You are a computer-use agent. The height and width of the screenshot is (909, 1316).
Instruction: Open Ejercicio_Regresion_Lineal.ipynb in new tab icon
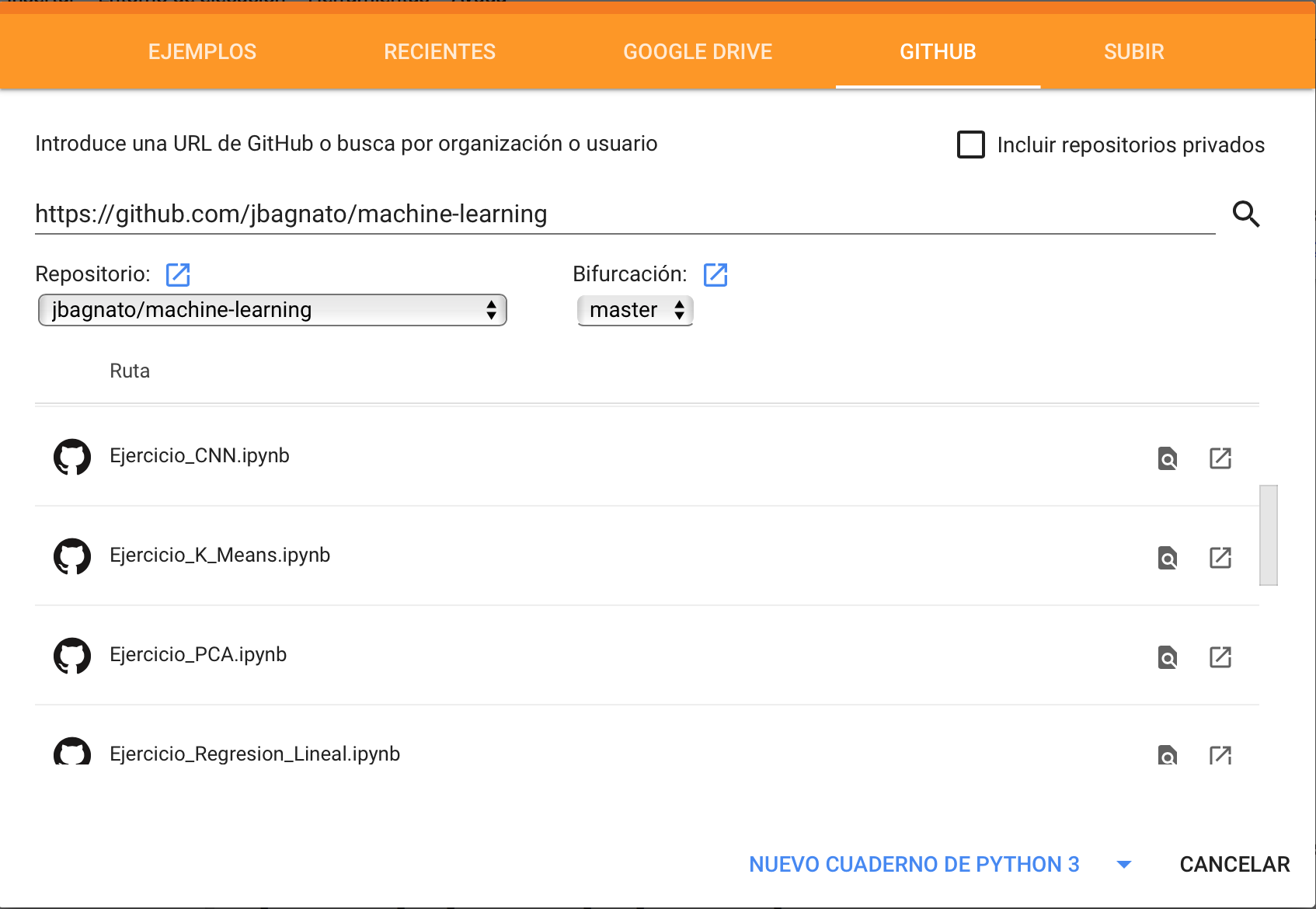click(1220, 754)
